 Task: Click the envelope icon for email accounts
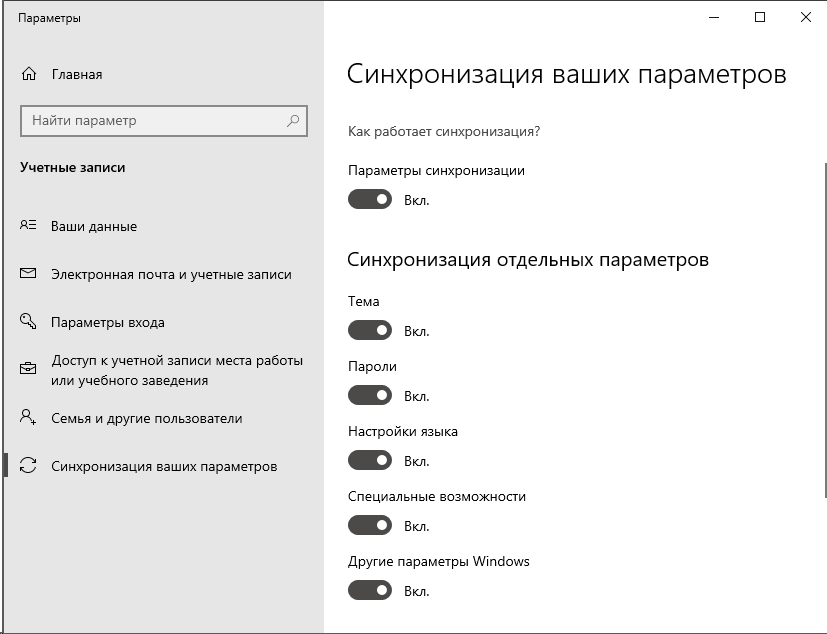(x=28, y=274)
